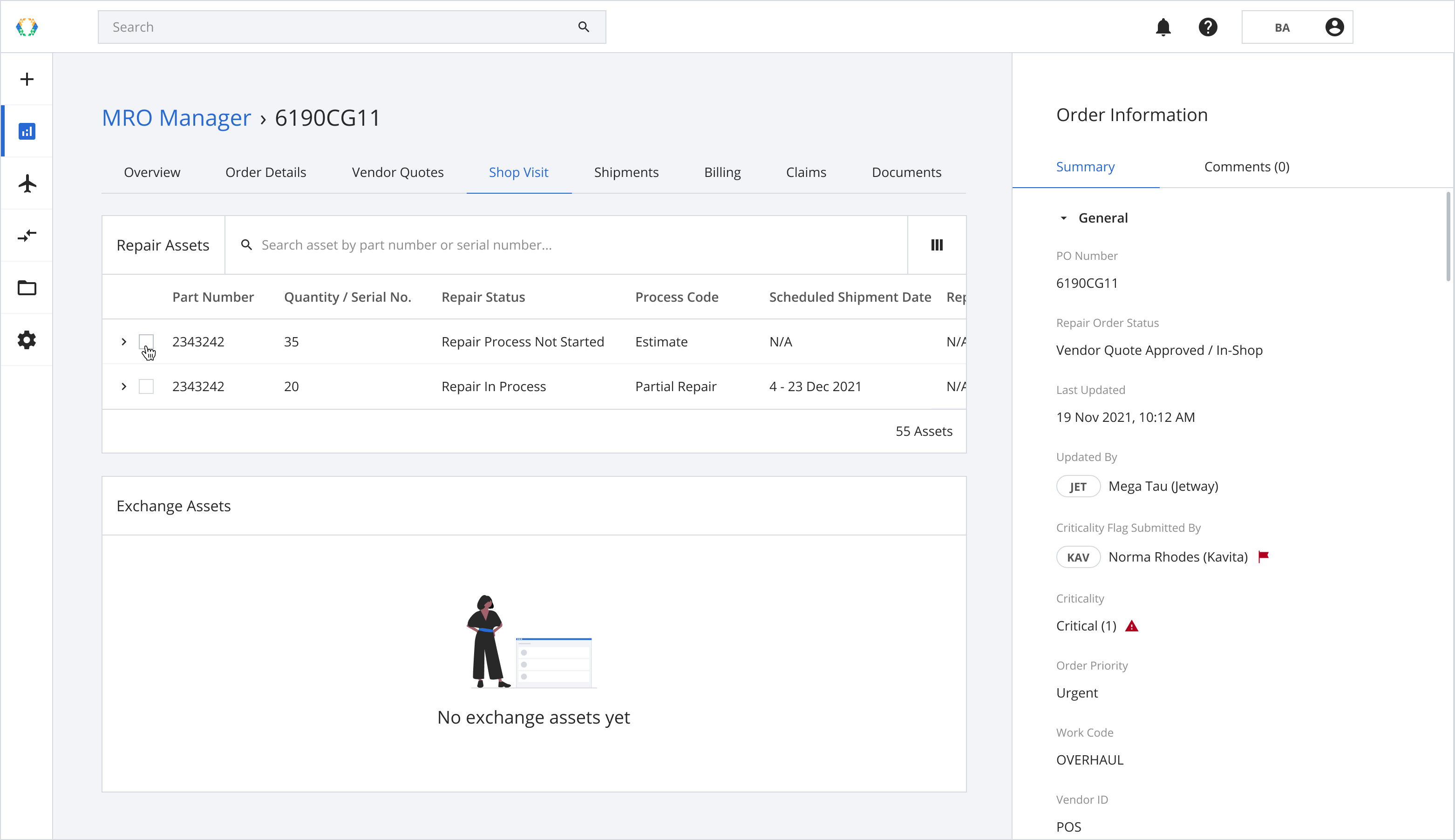Click the magnifier icon in top search bar
This screenshot has height=840, width=1455.
tap(583, 27)
